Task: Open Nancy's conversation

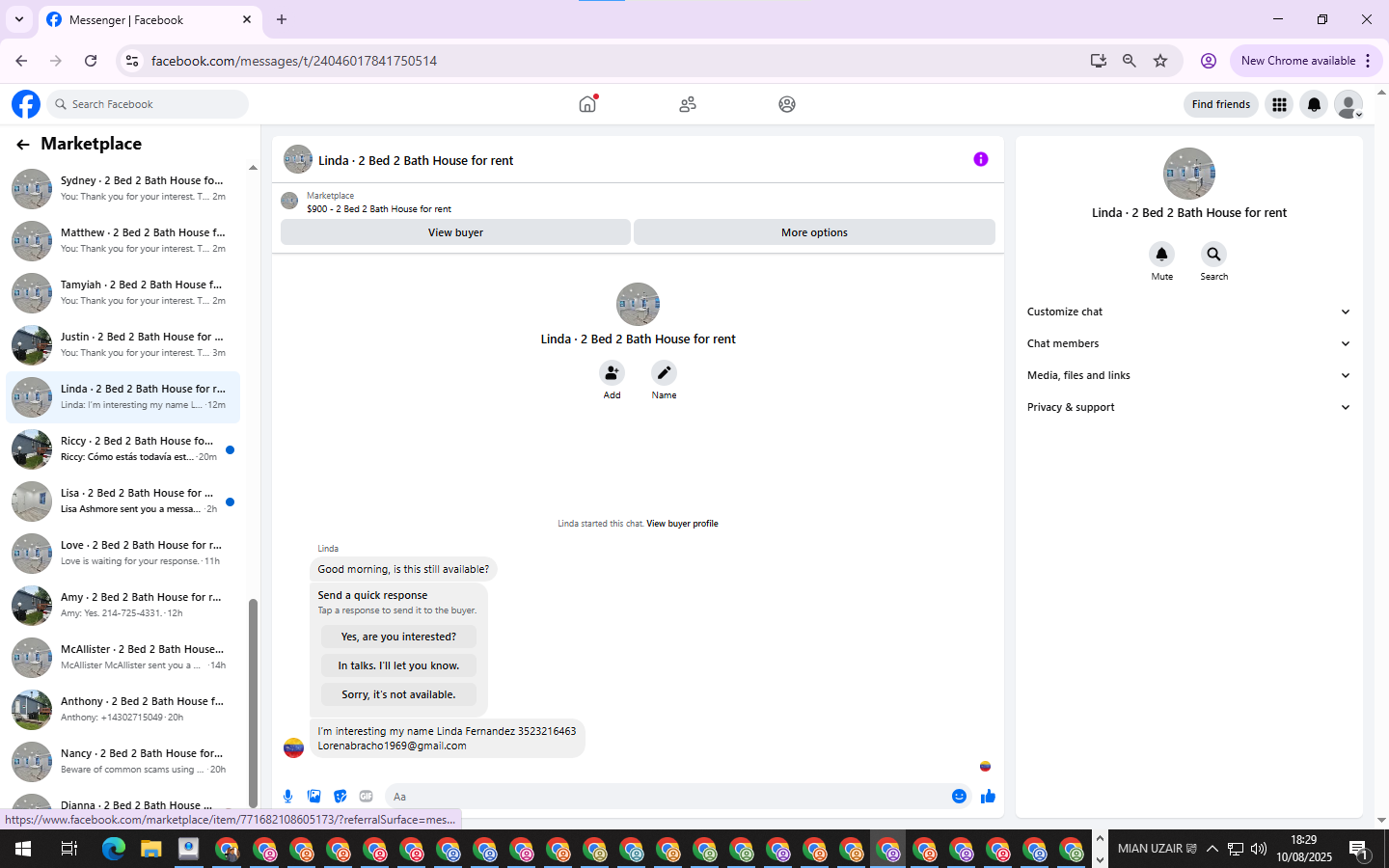Action: click(x=123, y=761)
